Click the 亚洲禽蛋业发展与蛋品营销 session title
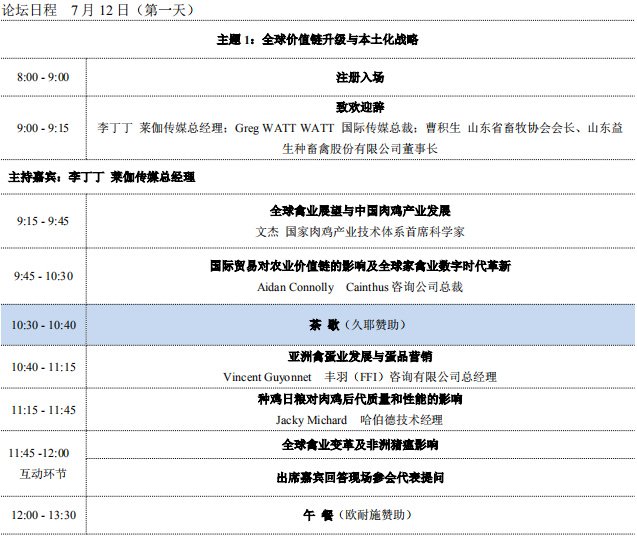 (x=359, y=356)
